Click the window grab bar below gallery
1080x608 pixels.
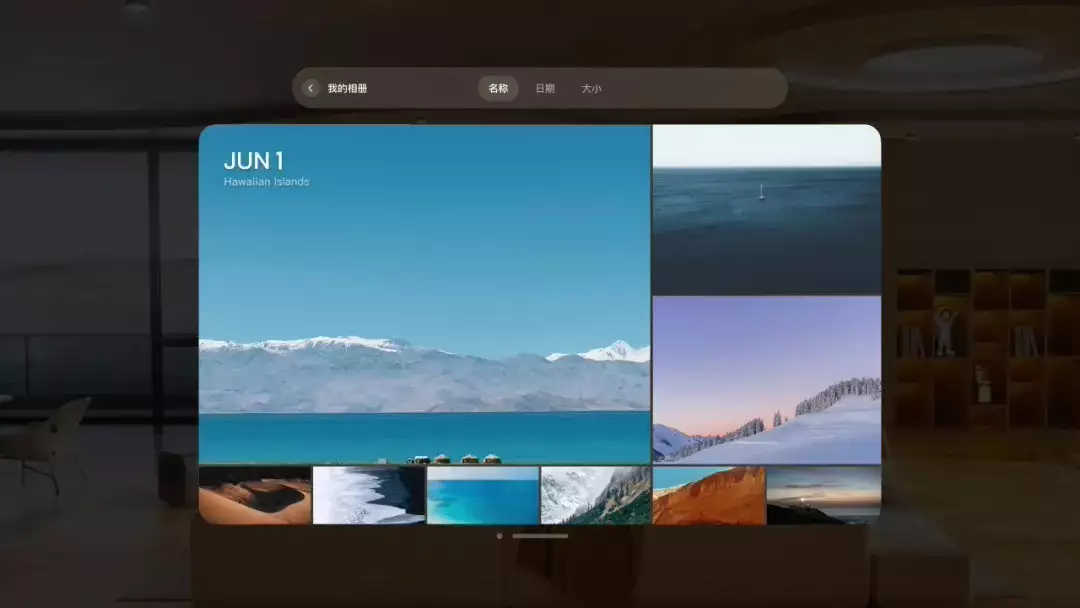click(540, 536)
